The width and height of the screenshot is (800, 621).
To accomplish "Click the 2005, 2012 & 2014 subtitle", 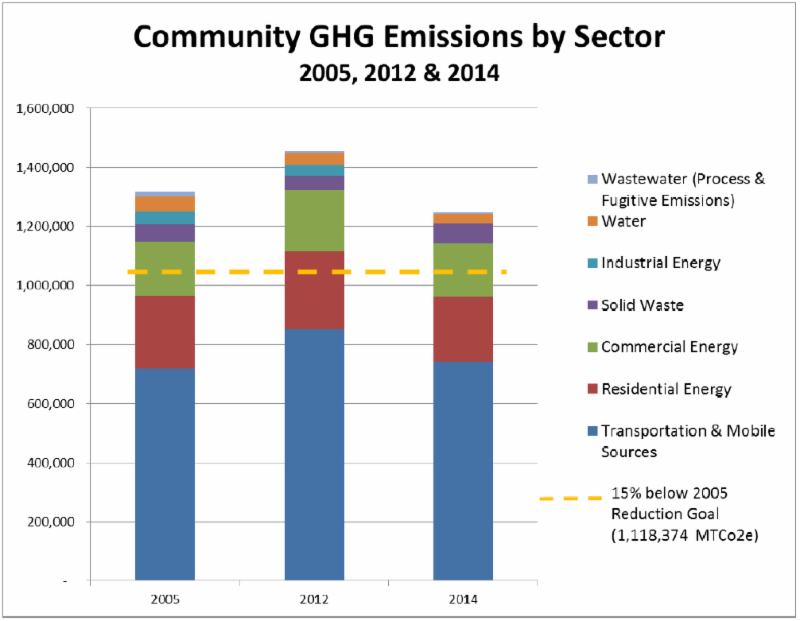I will 399,73.
